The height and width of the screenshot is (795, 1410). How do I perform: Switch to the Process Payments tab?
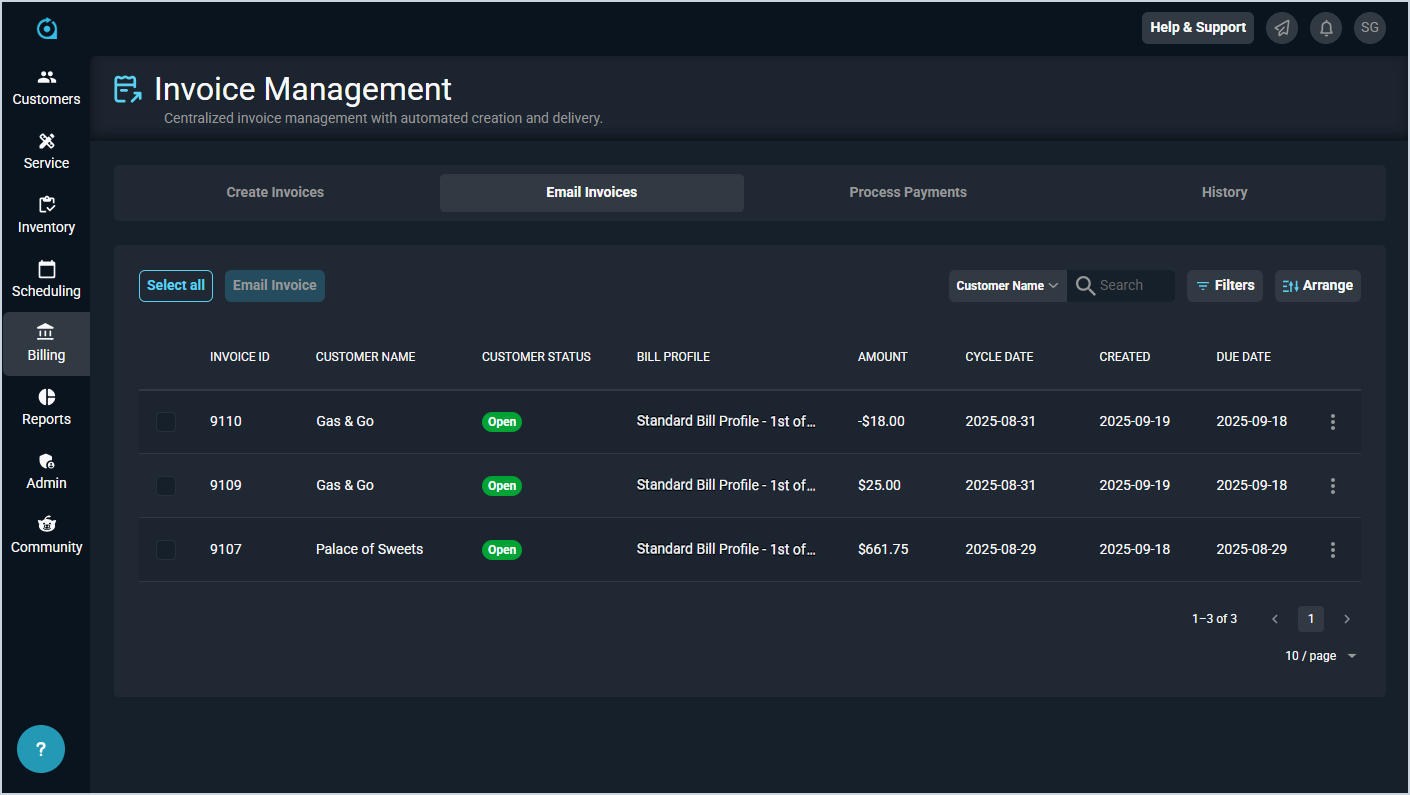coord(907,193)
